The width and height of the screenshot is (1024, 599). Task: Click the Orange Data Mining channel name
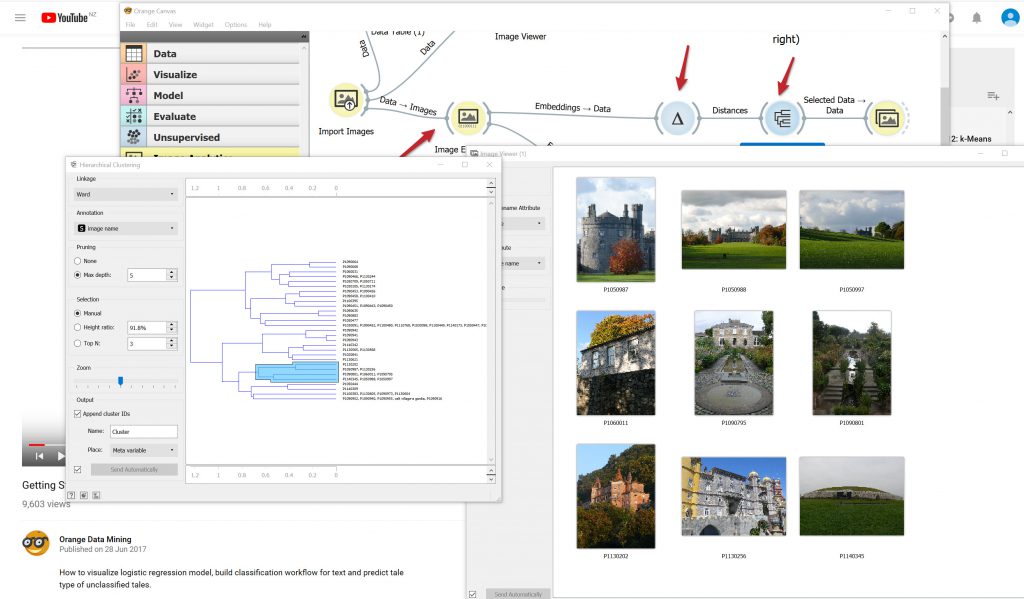tap(94, 539)
